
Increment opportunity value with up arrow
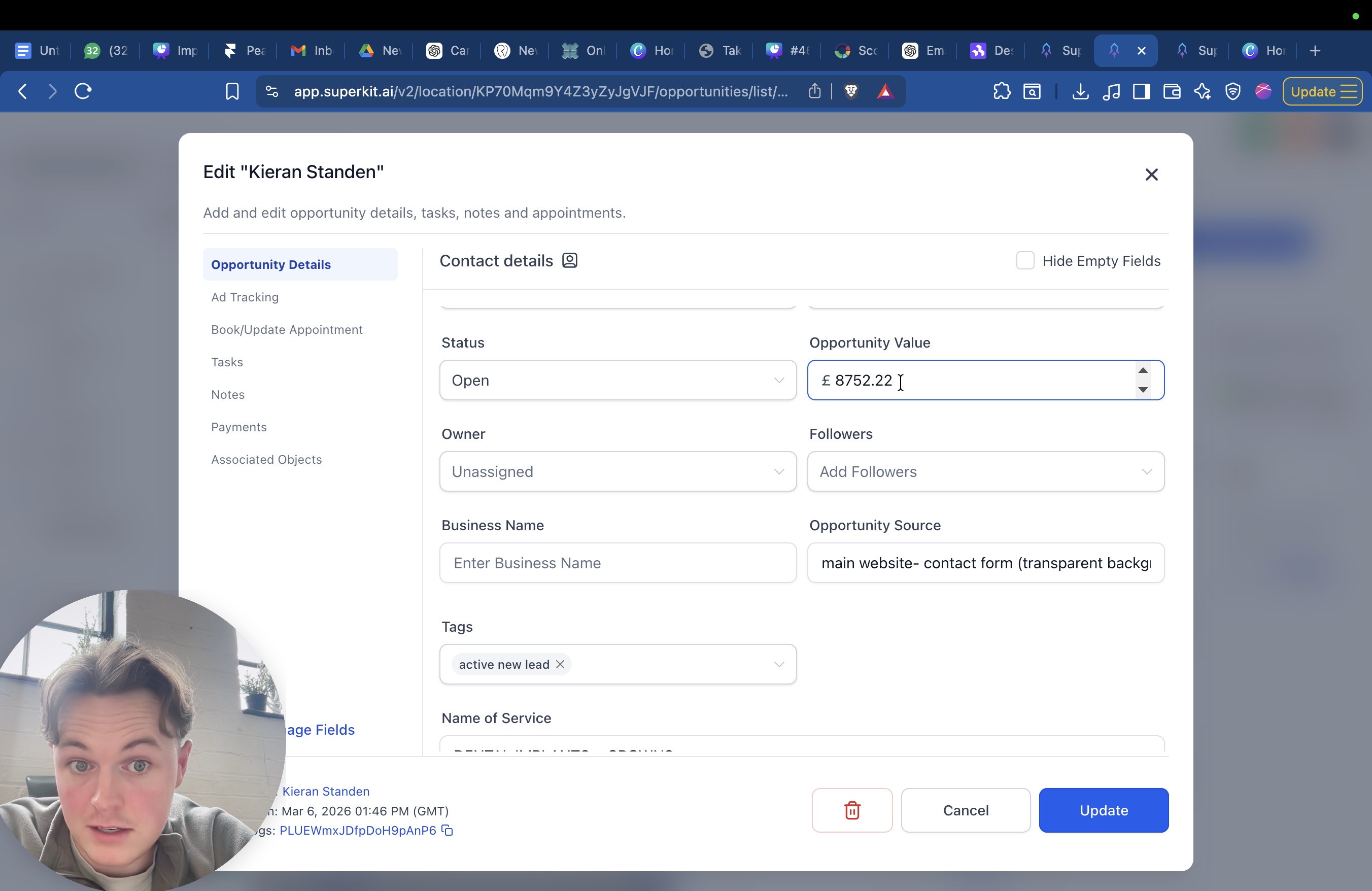1143,370
